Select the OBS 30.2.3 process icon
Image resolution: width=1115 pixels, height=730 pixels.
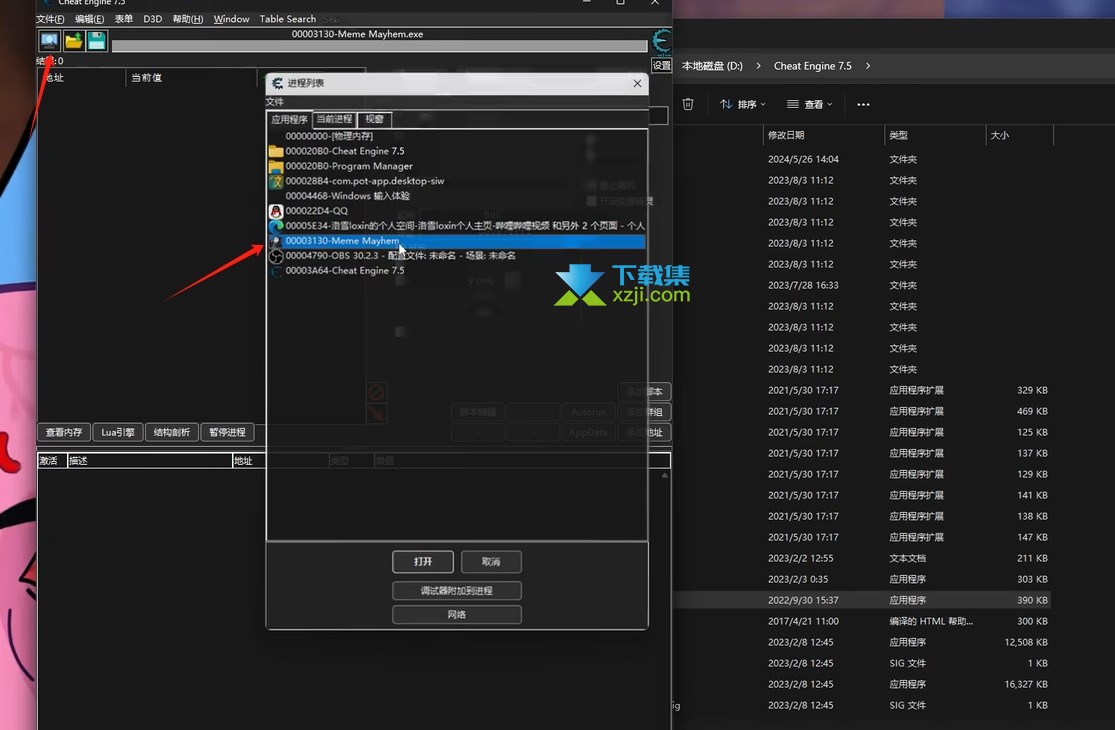click(x=276, y=256)
